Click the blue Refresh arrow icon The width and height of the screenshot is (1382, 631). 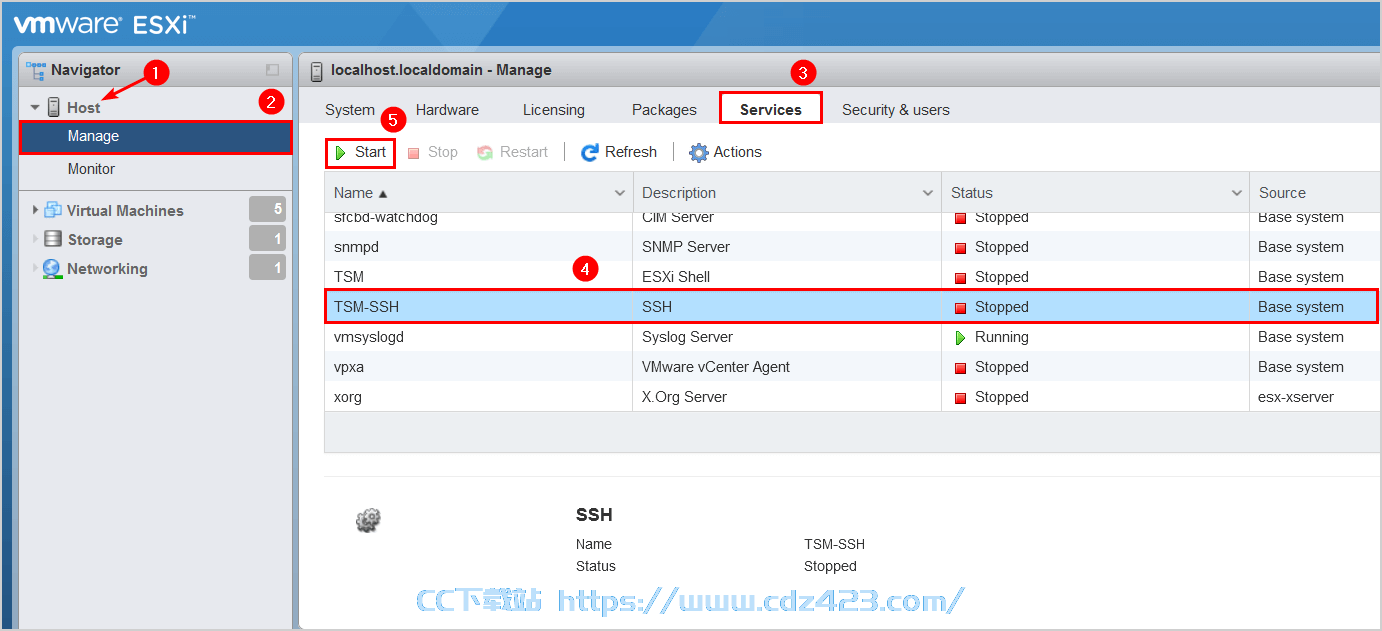click(x=590, y=152)
